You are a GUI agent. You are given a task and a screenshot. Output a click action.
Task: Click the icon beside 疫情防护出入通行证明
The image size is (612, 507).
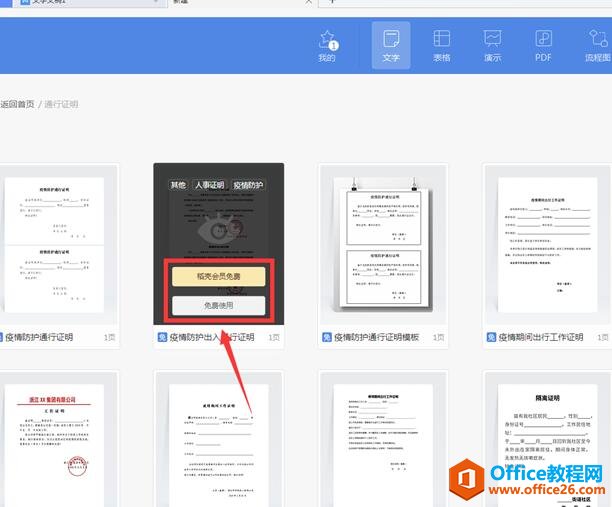point(162,337)
